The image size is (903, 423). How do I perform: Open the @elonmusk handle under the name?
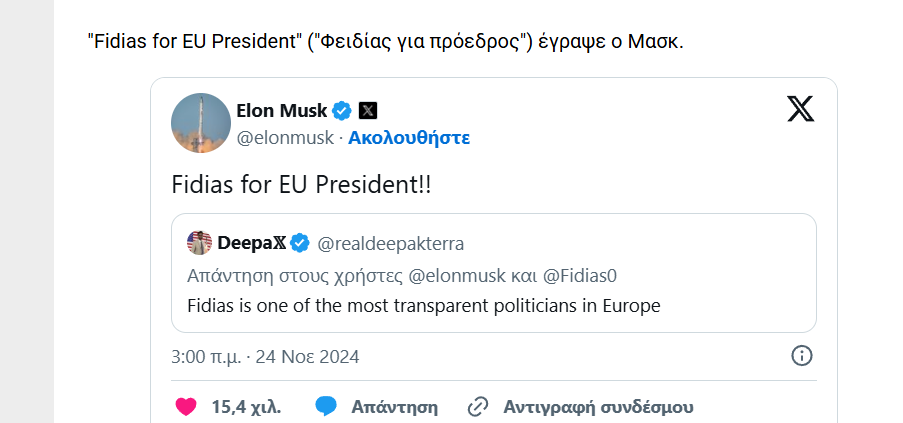click(284, 138)
